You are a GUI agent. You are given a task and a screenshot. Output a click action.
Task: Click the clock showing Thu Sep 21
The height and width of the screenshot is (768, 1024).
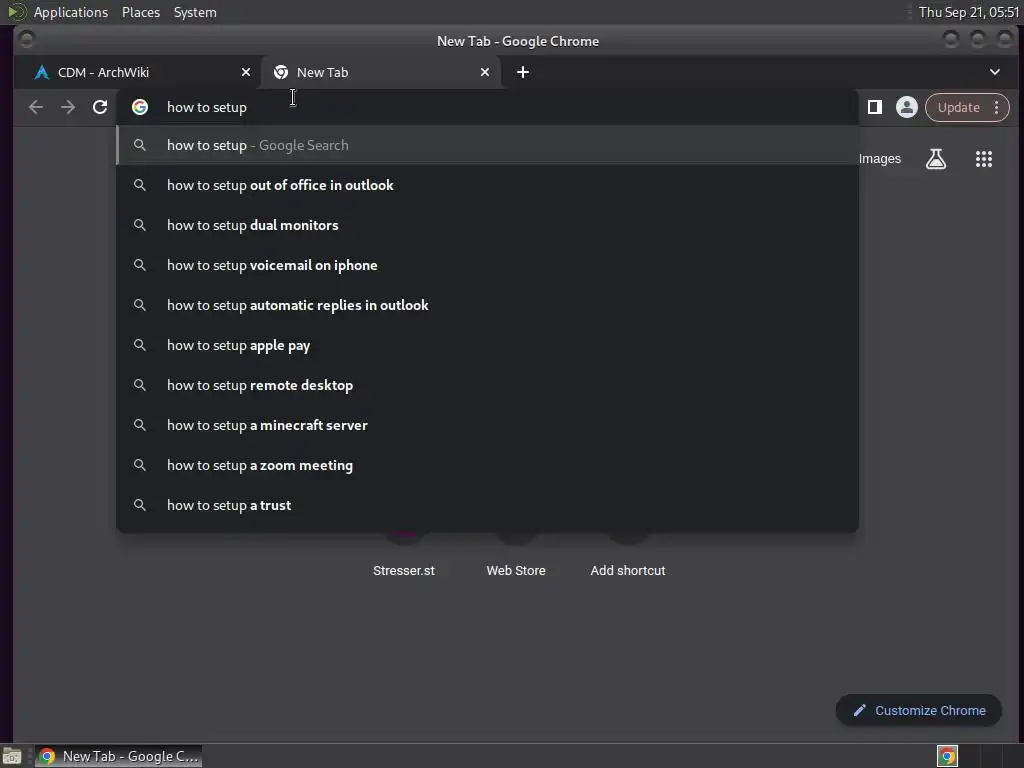[x=968, y=12]
